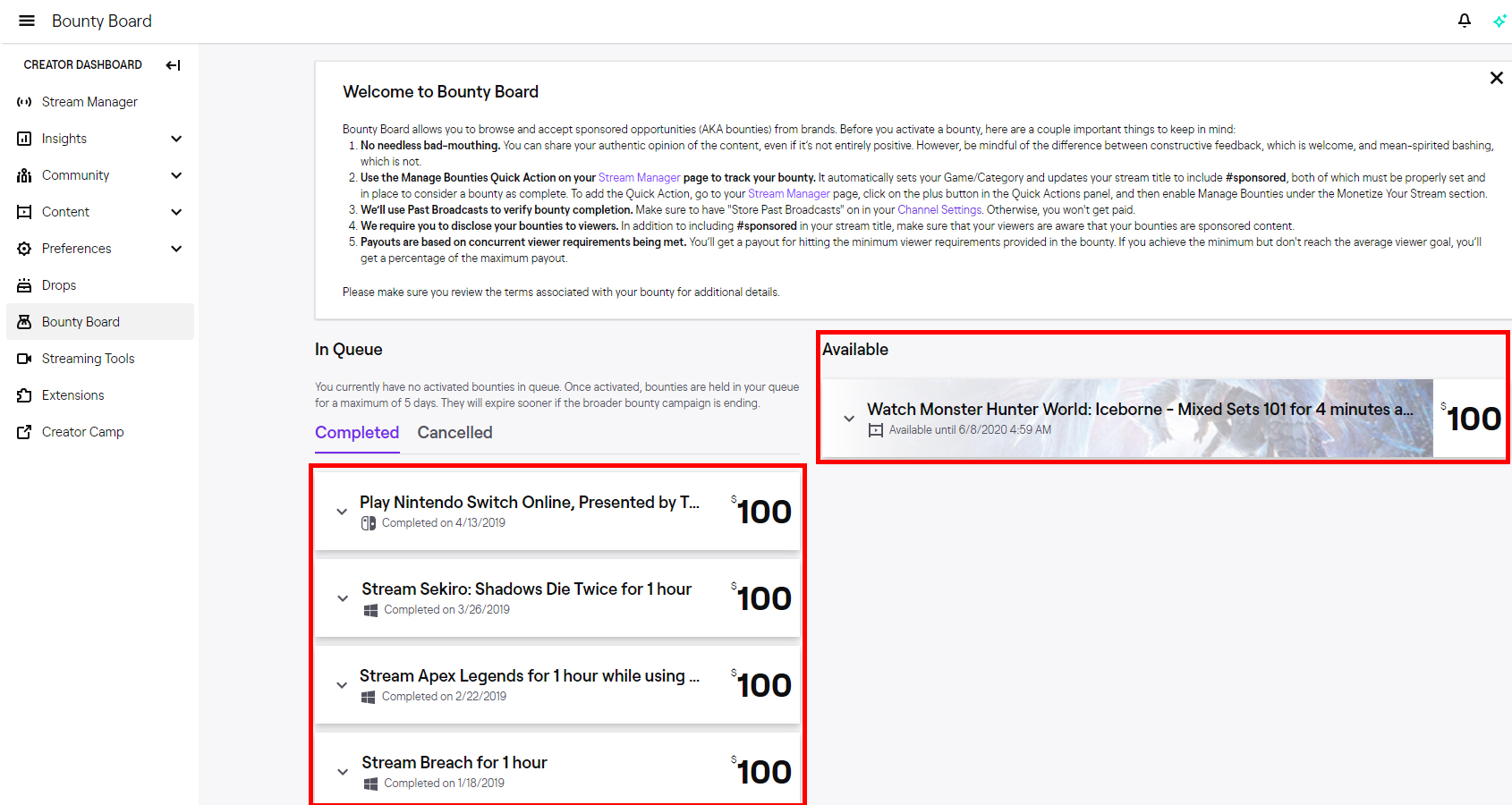The height and width of the screenshot is (805, 1512).
Task: Click the Bounty Board page title
Action: click(102, 21)
